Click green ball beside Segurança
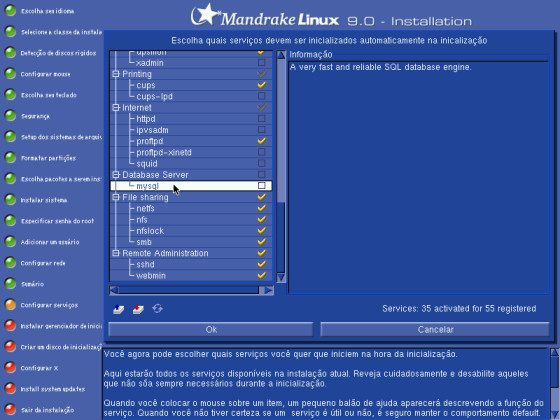This screenshot has width=560, height=420. tap(10, 116)
